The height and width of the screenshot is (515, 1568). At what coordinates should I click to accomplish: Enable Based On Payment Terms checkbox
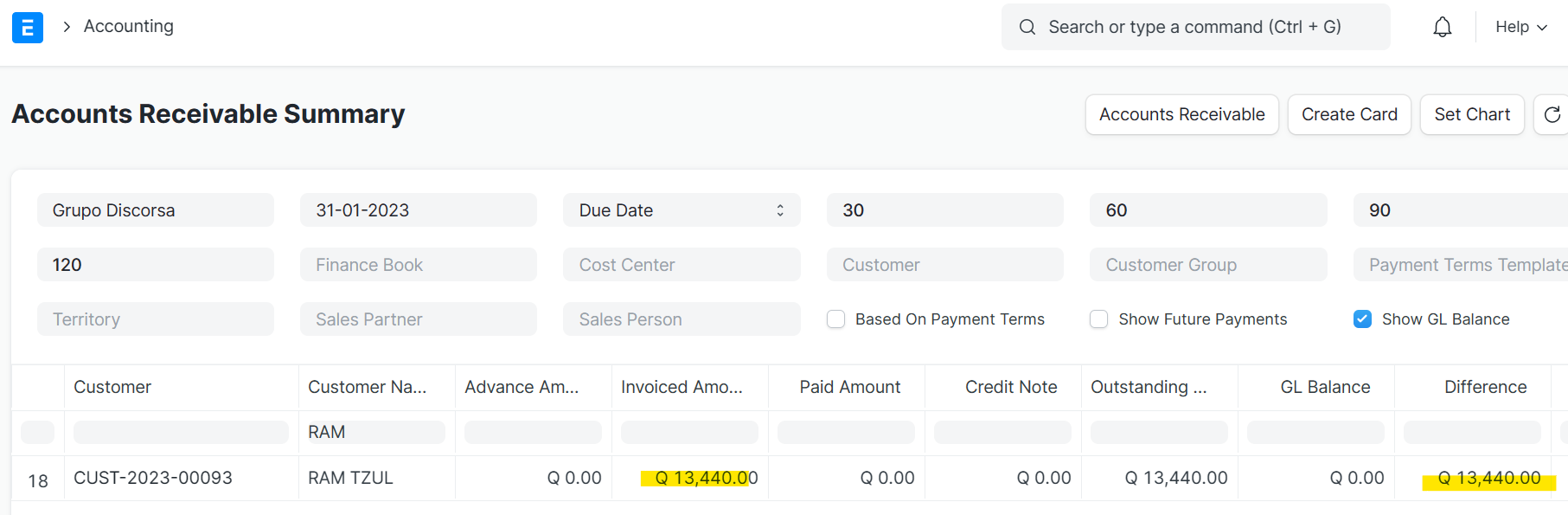(x=835, y=319)
